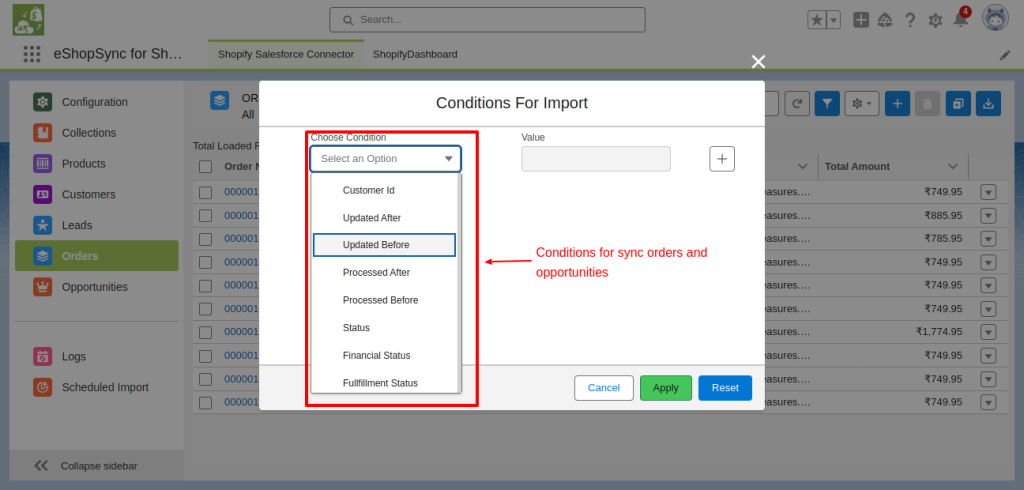Open Opportunities in sidebar
This screenshot has height=490, width=1024.
(x=97, y=287)
